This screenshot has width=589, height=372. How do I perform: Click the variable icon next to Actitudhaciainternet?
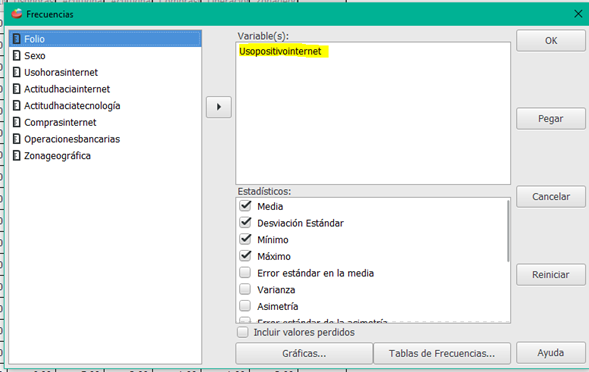17,89
